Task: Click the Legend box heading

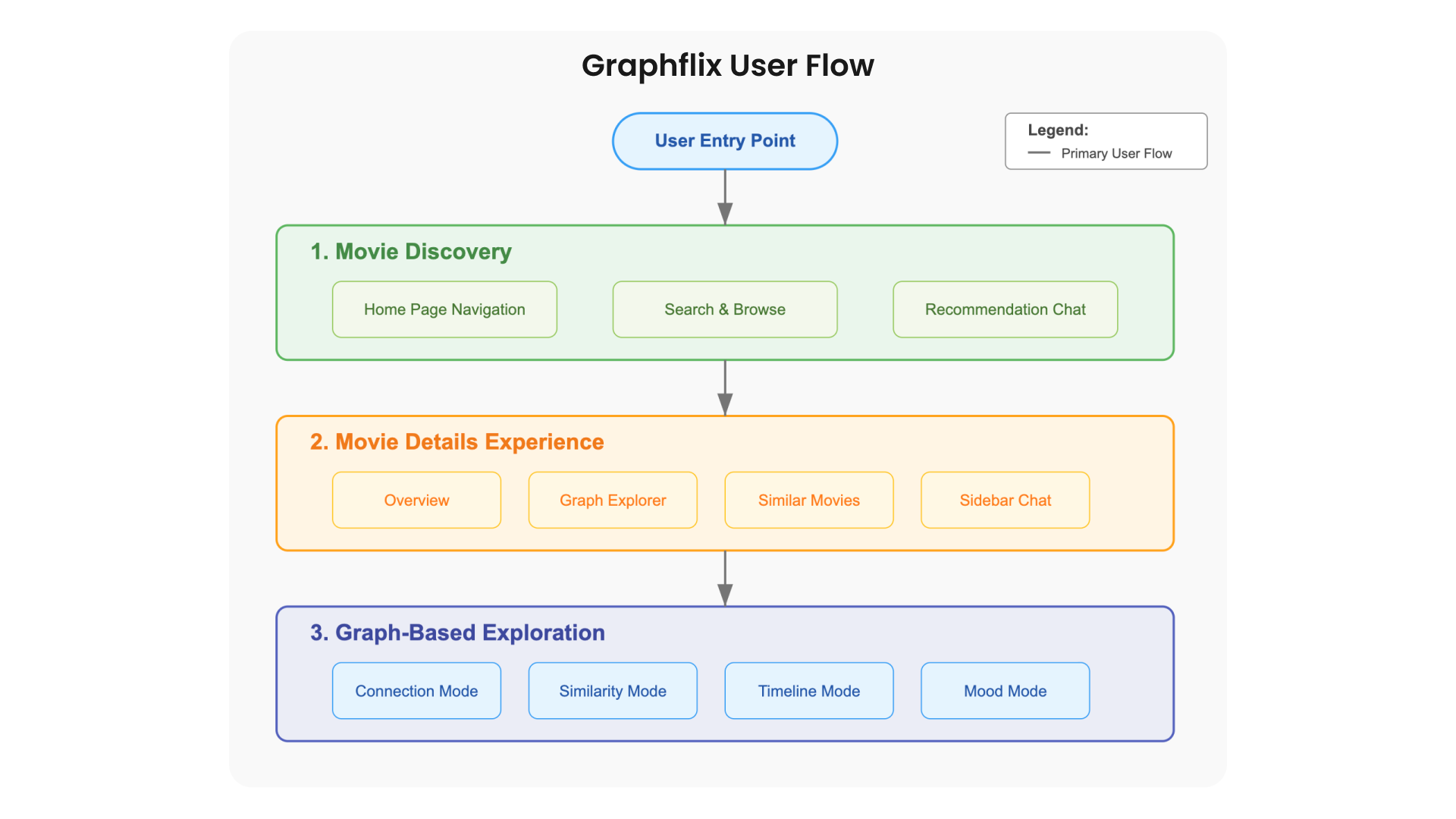Action: (x=1058, y=130)
